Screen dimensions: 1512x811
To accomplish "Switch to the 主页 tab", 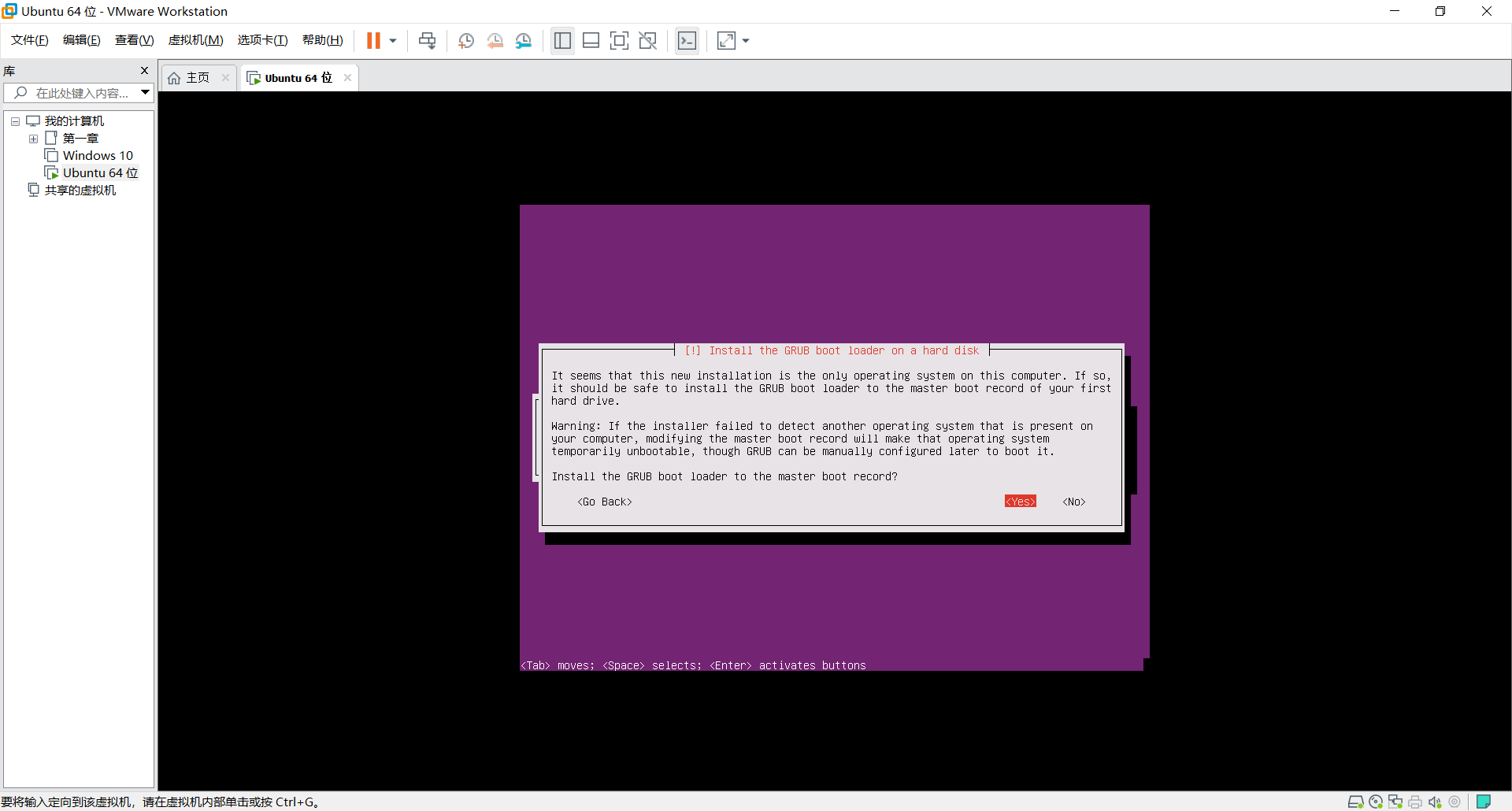I will (198, 78).
